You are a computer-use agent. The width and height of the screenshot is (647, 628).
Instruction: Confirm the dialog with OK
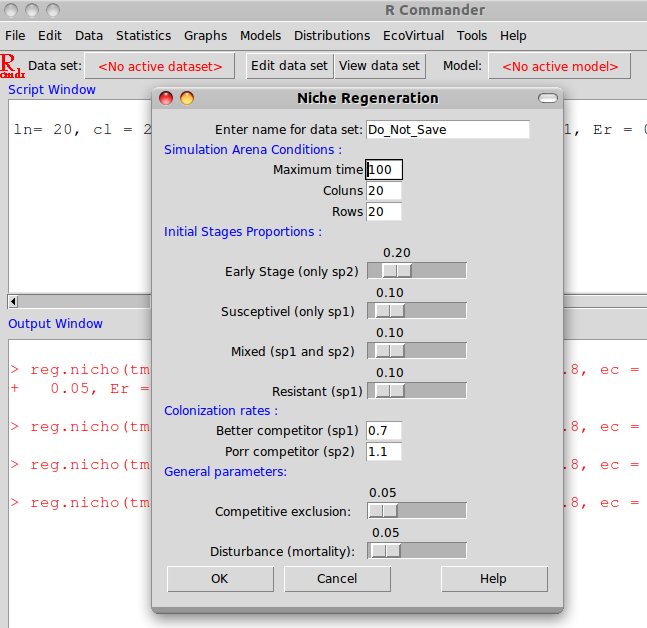220,578
